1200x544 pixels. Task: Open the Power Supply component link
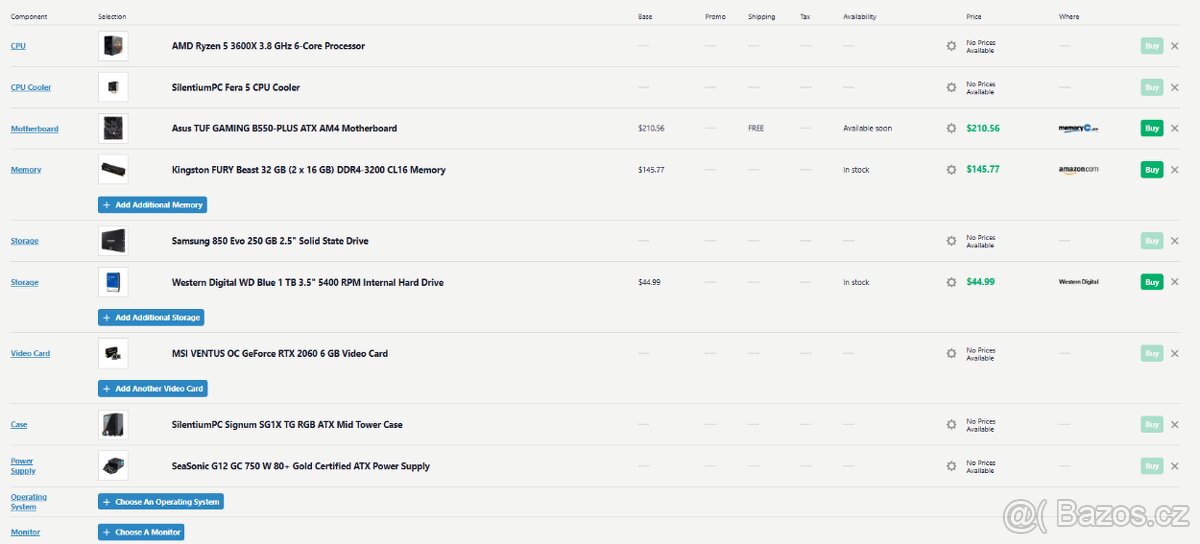(x=23, y=466)
